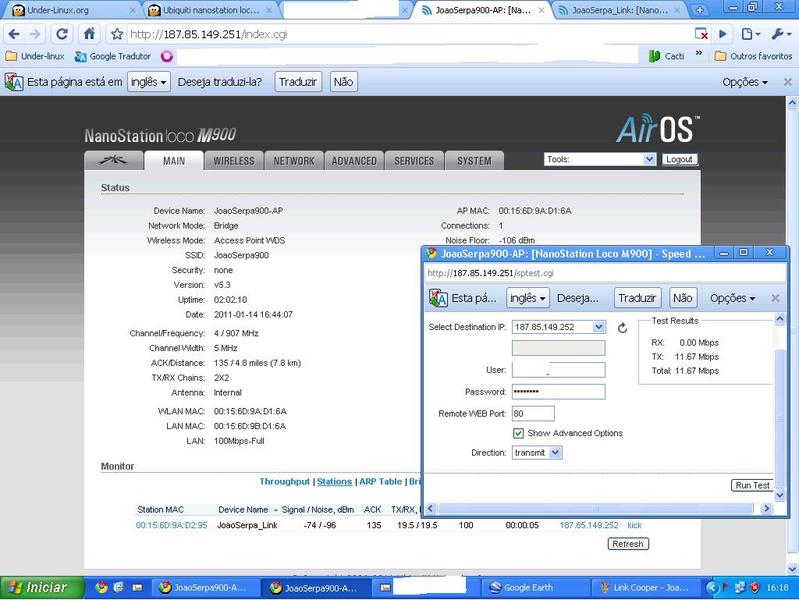This screenshot has width=799, height=600.
Task: Click station MAC 00:15:6D:9A:D2:95 link
Action: [x=171, y=525]
